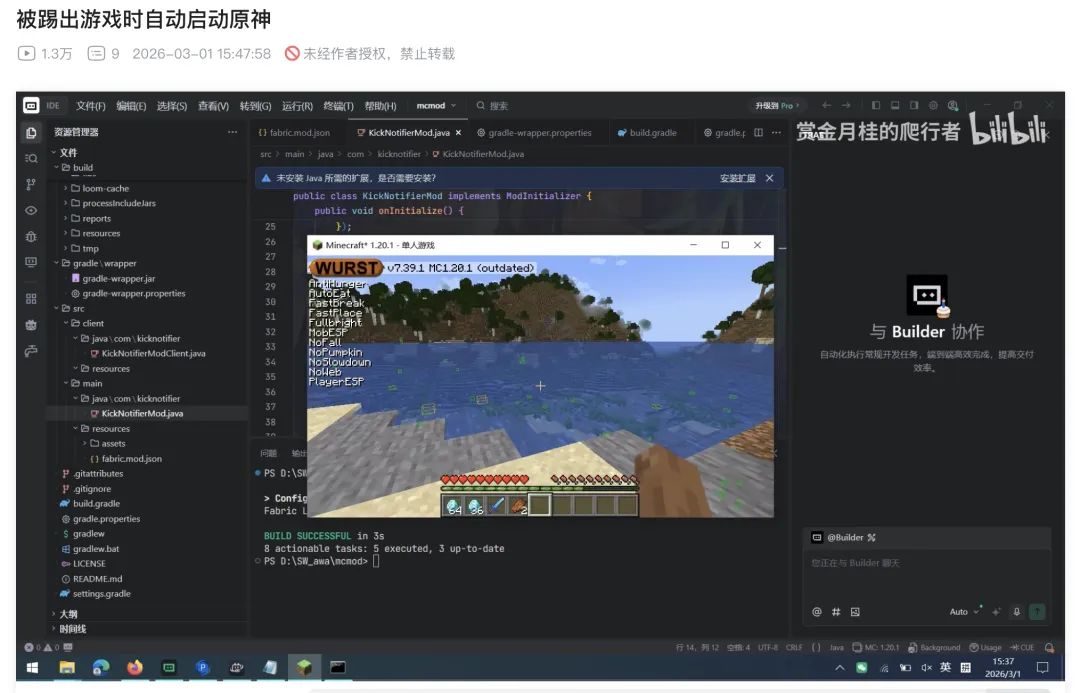Viewport: 1080px width, 693px height.
Task: Click the MC: 1.20.1 status bar entry
Action: coord(876,648)
